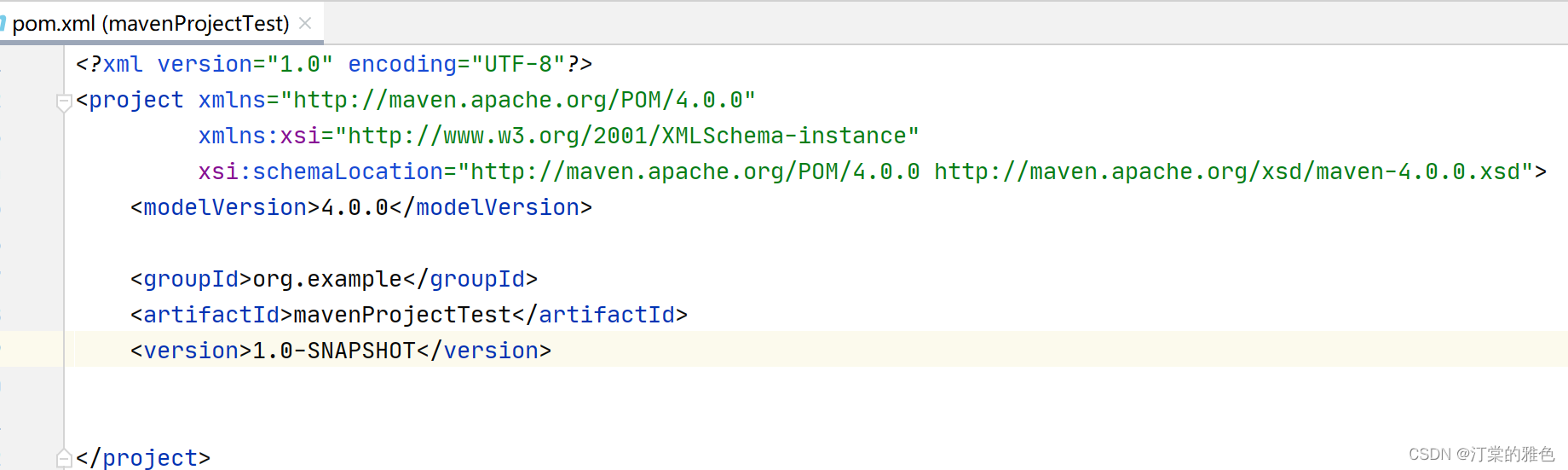Close the pom.xml editor tab
The image size is (1568, 470).
point(305,23)
